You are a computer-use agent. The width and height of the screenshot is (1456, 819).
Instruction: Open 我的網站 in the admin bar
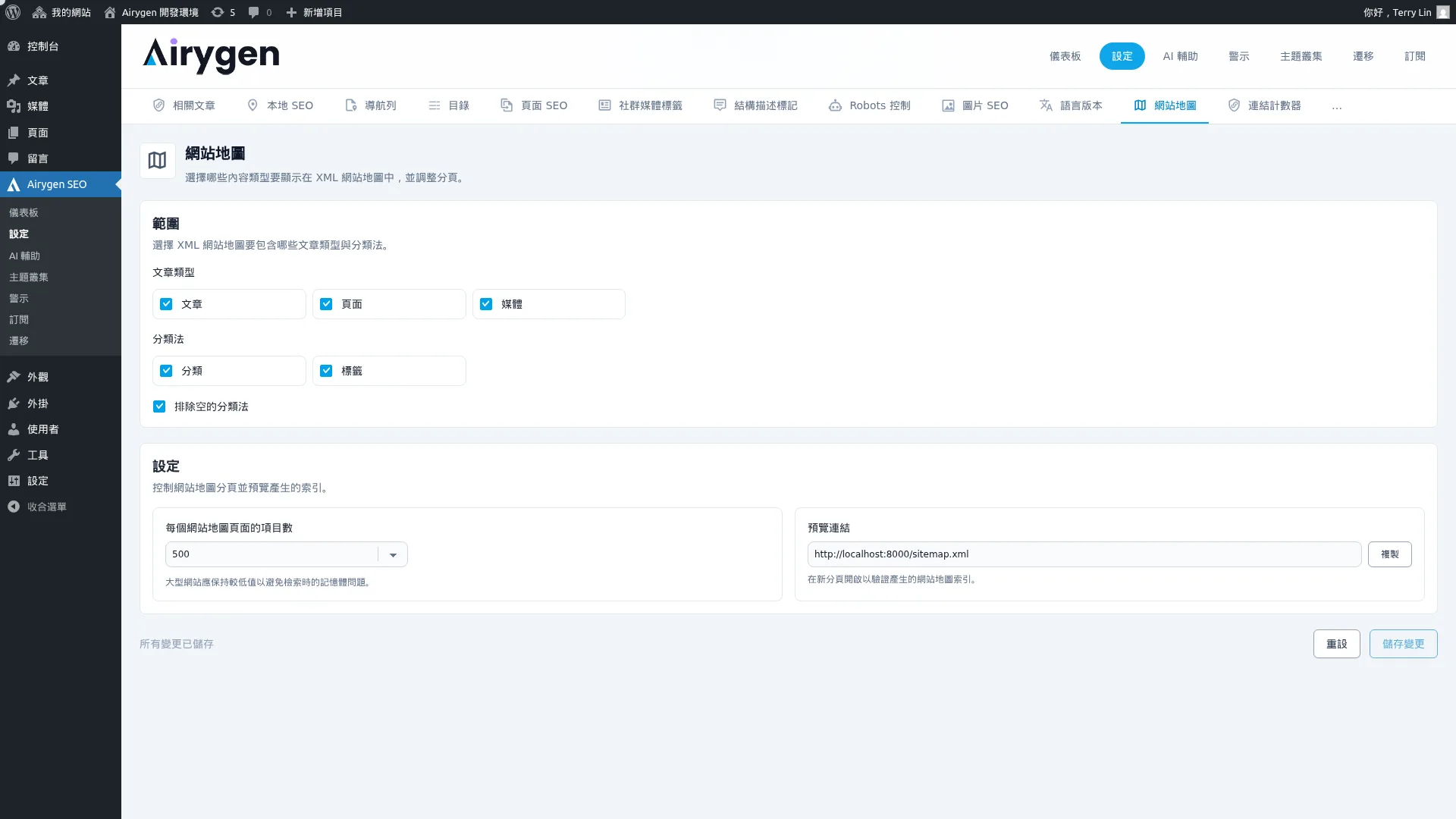pos(61,12)
